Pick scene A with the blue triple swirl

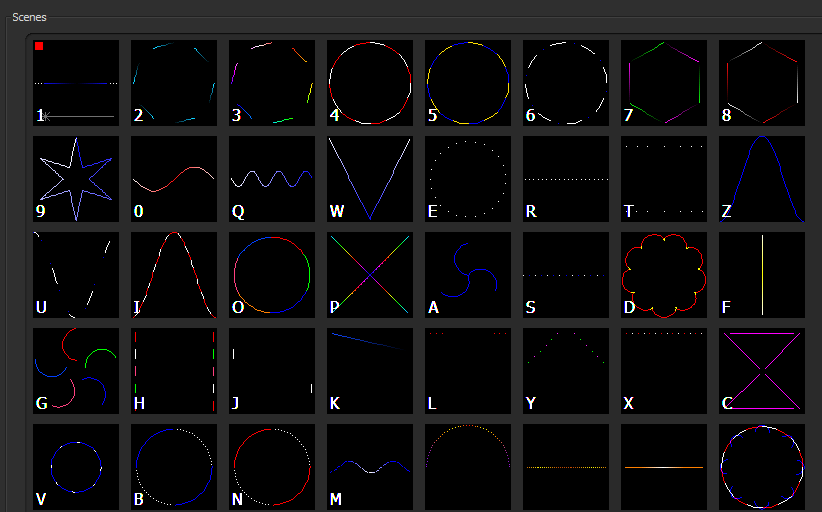pos(468,275)
